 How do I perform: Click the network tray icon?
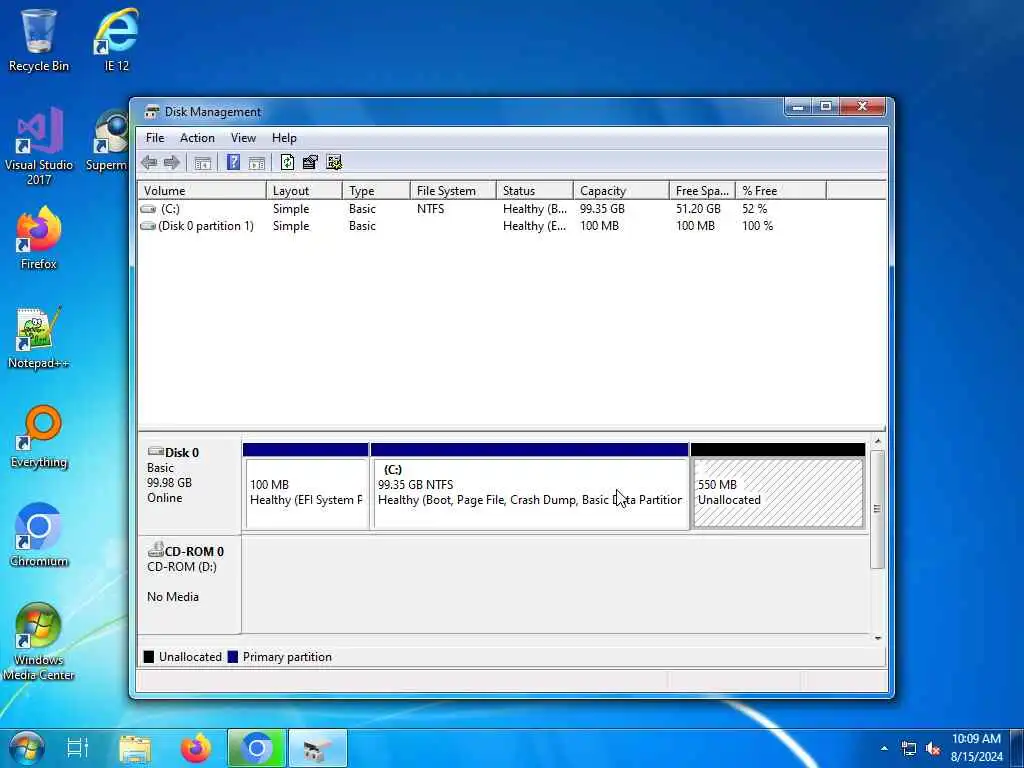(908, 748)
